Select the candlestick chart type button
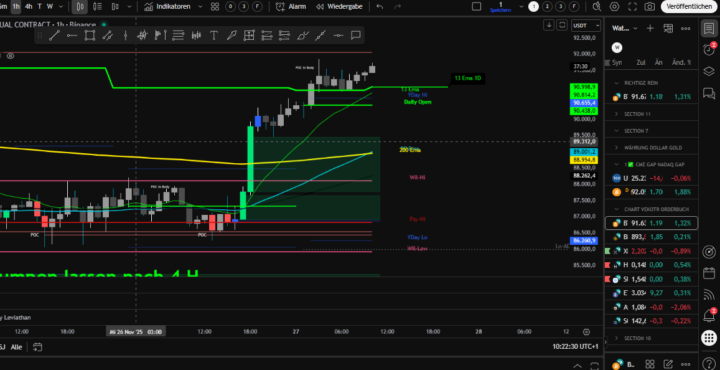The image size is (720, 370). coord(80,6)
